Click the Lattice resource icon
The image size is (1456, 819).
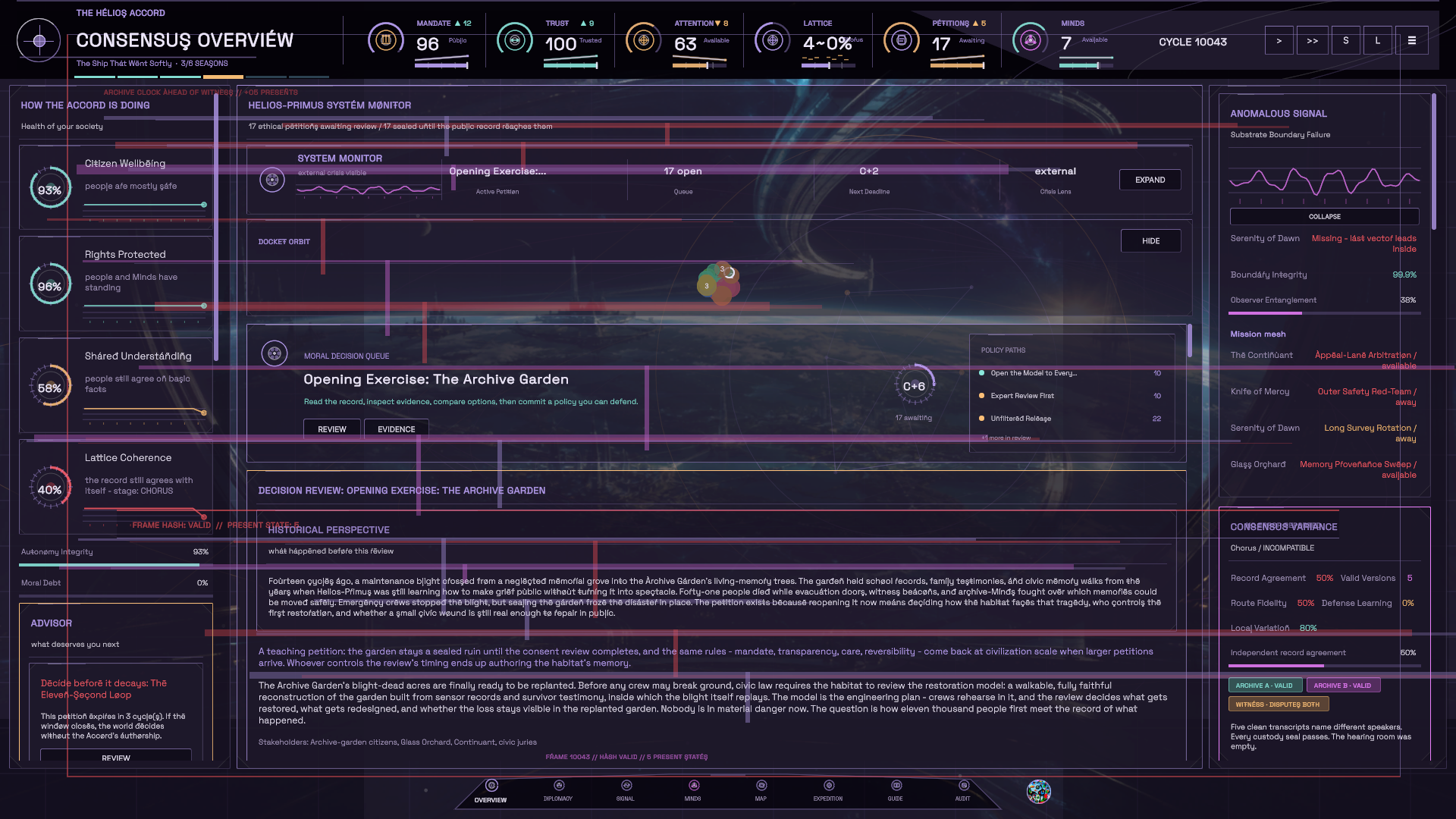772,39
